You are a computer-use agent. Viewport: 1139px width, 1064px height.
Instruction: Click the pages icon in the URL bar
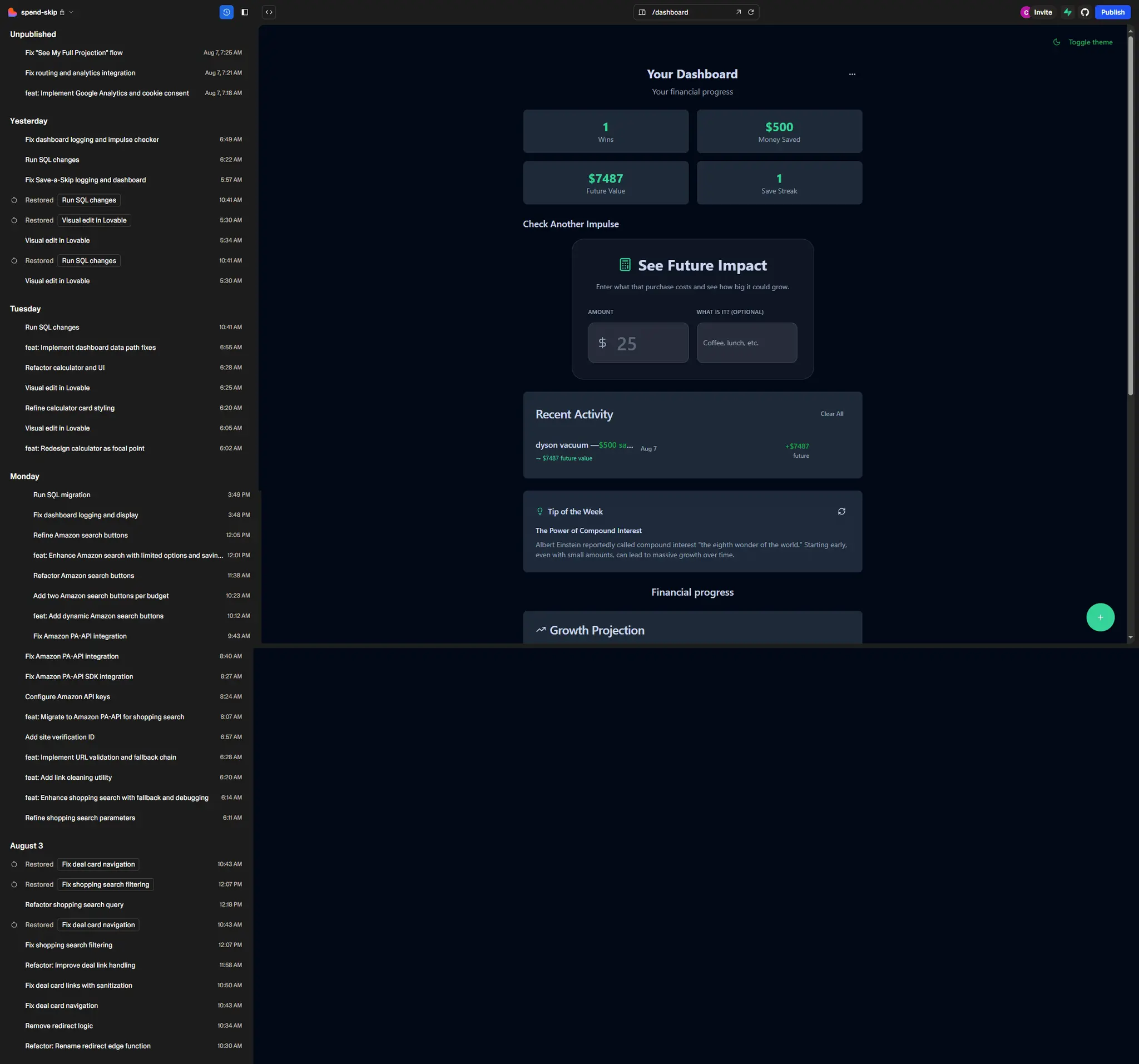coord(642,12)
